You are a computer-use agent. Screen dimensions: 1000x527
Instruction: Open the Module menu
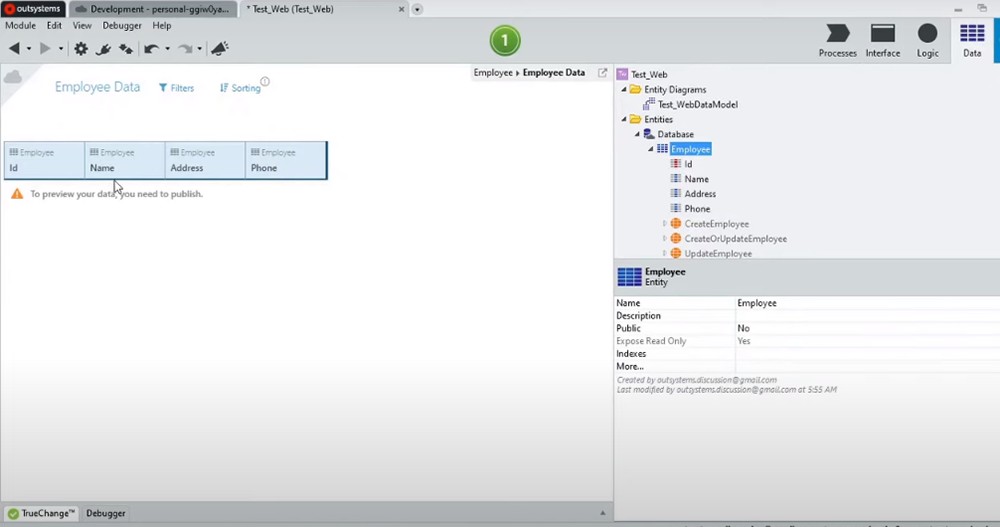pos(20,25)
